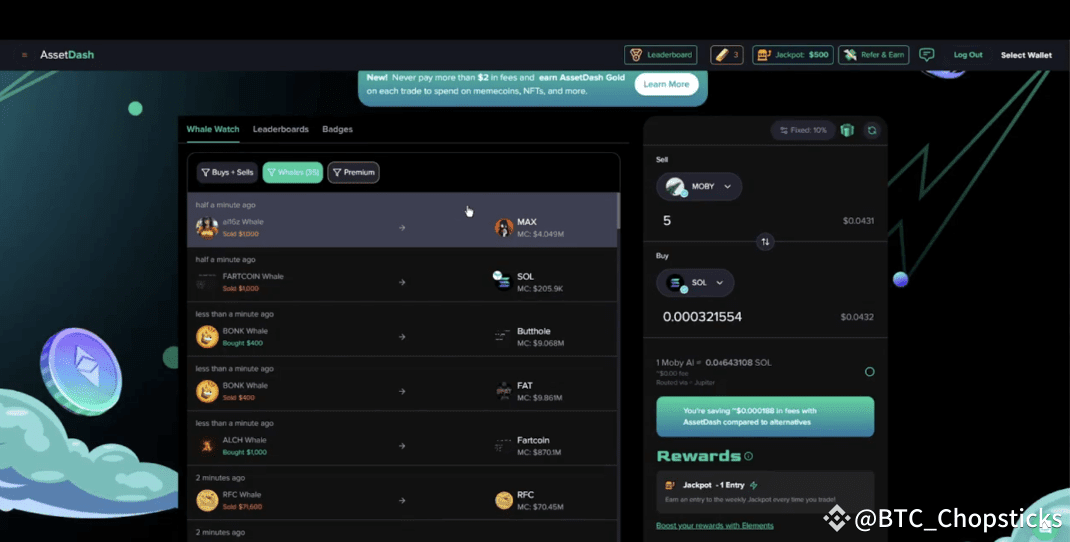Click the info icon next to Rewards

point(749,456)
